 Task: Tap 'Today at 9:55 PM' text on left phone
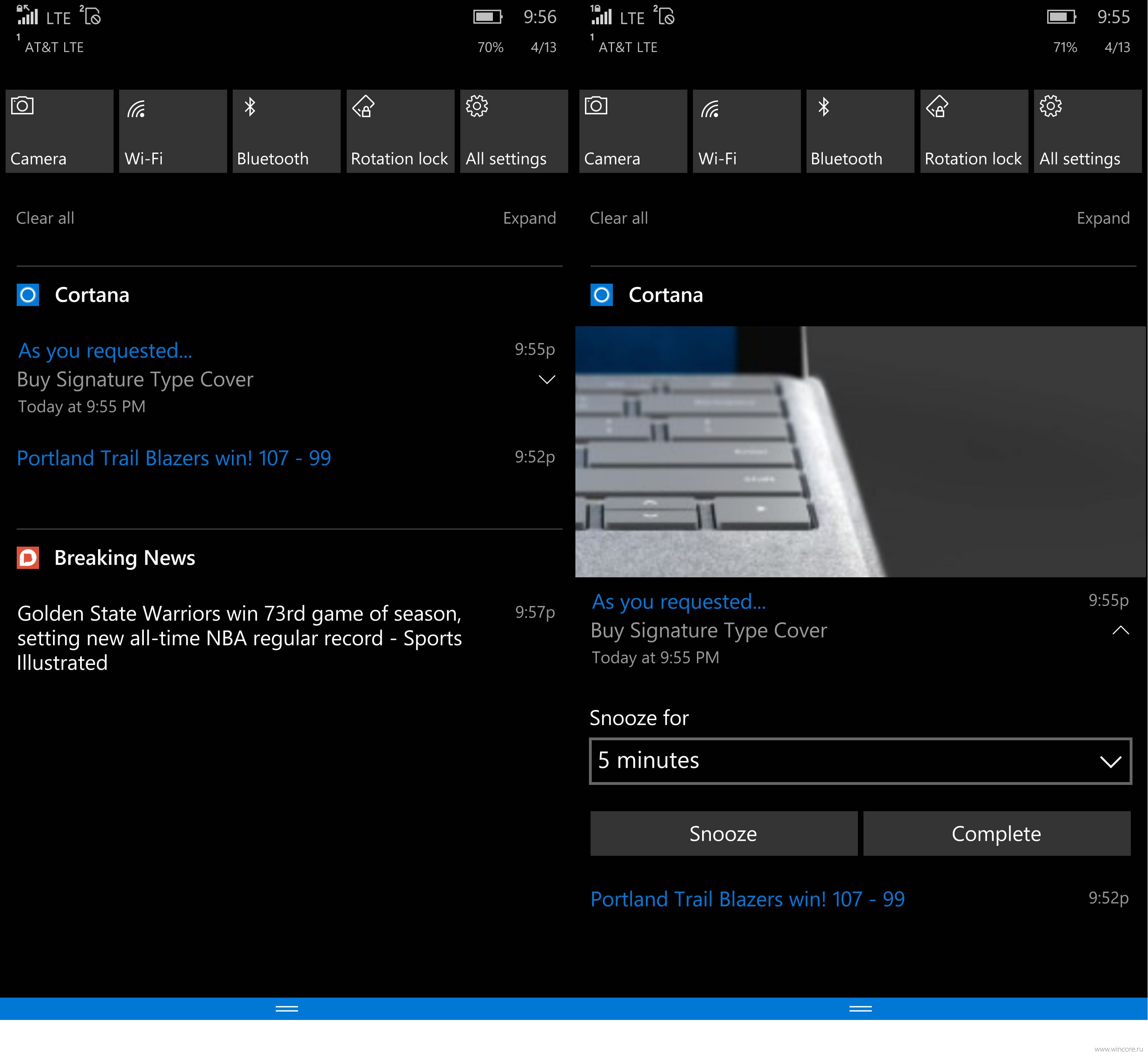82,407
